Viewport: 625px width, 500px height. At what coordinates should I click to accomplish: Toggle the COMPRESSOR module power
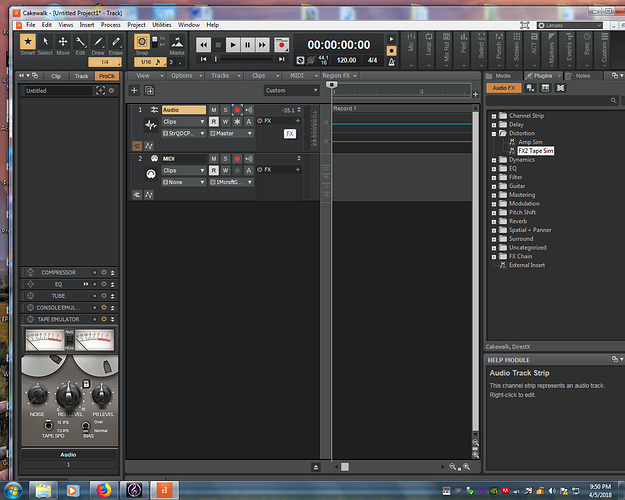click(x=104, y=272)
